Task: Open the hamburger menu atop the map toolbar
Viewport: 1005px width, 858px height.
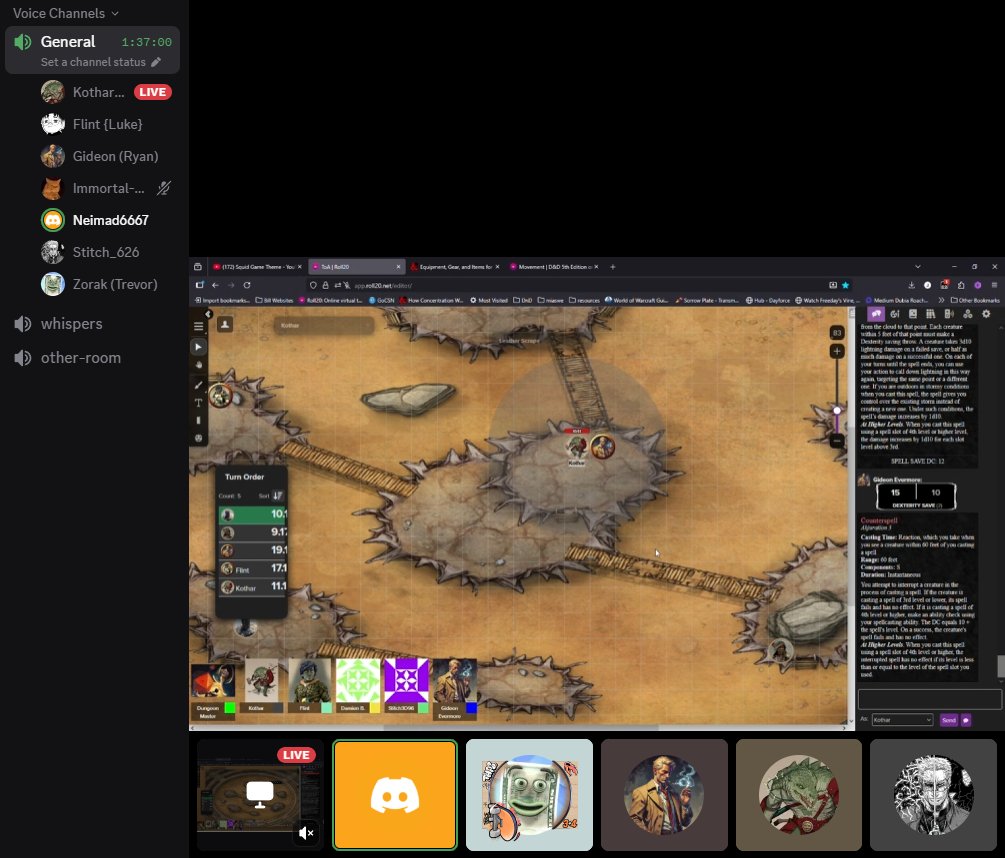Action: 198,325
